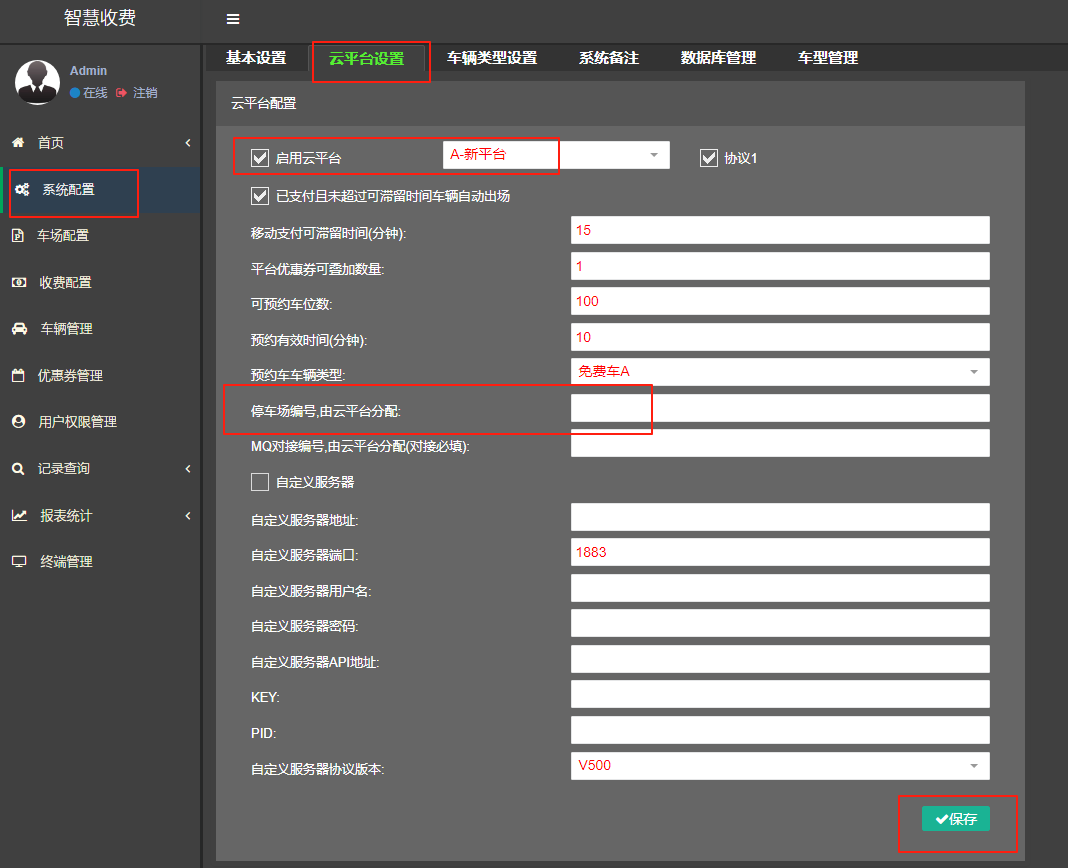Click the PID input field

coord(780,730)
